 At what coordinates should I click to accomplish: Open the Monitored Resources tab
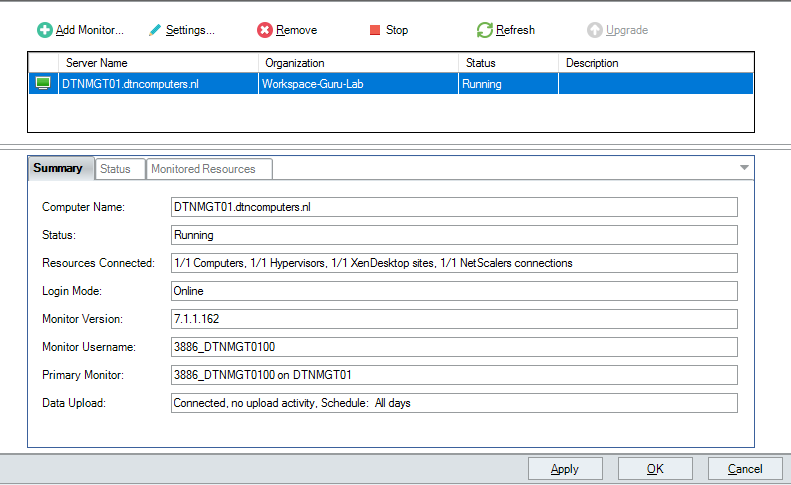click(x=209, y=169)
